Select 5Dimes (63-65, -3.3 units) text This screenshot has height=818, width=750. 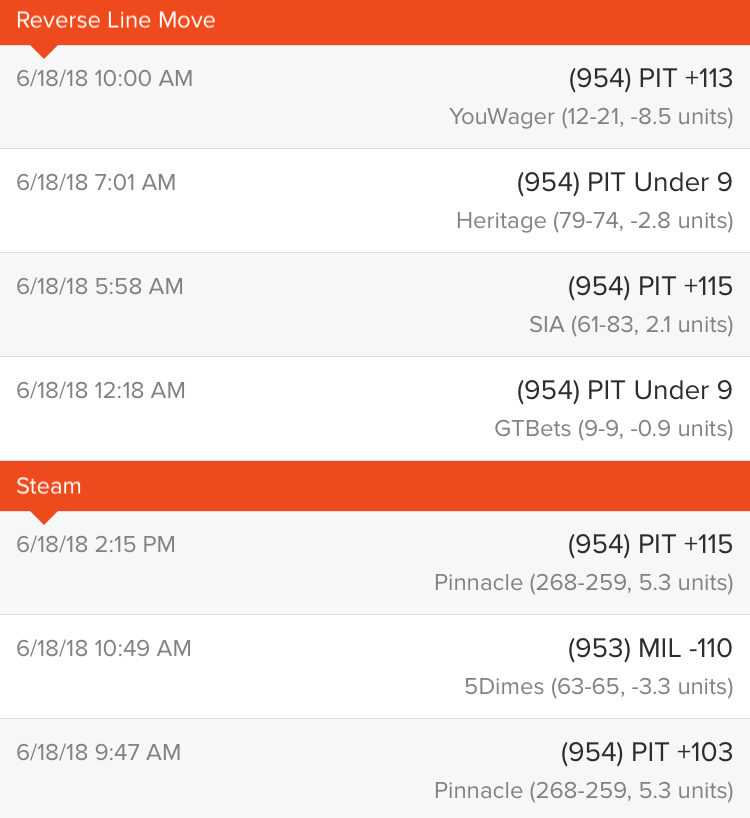(x=599, y=687)
